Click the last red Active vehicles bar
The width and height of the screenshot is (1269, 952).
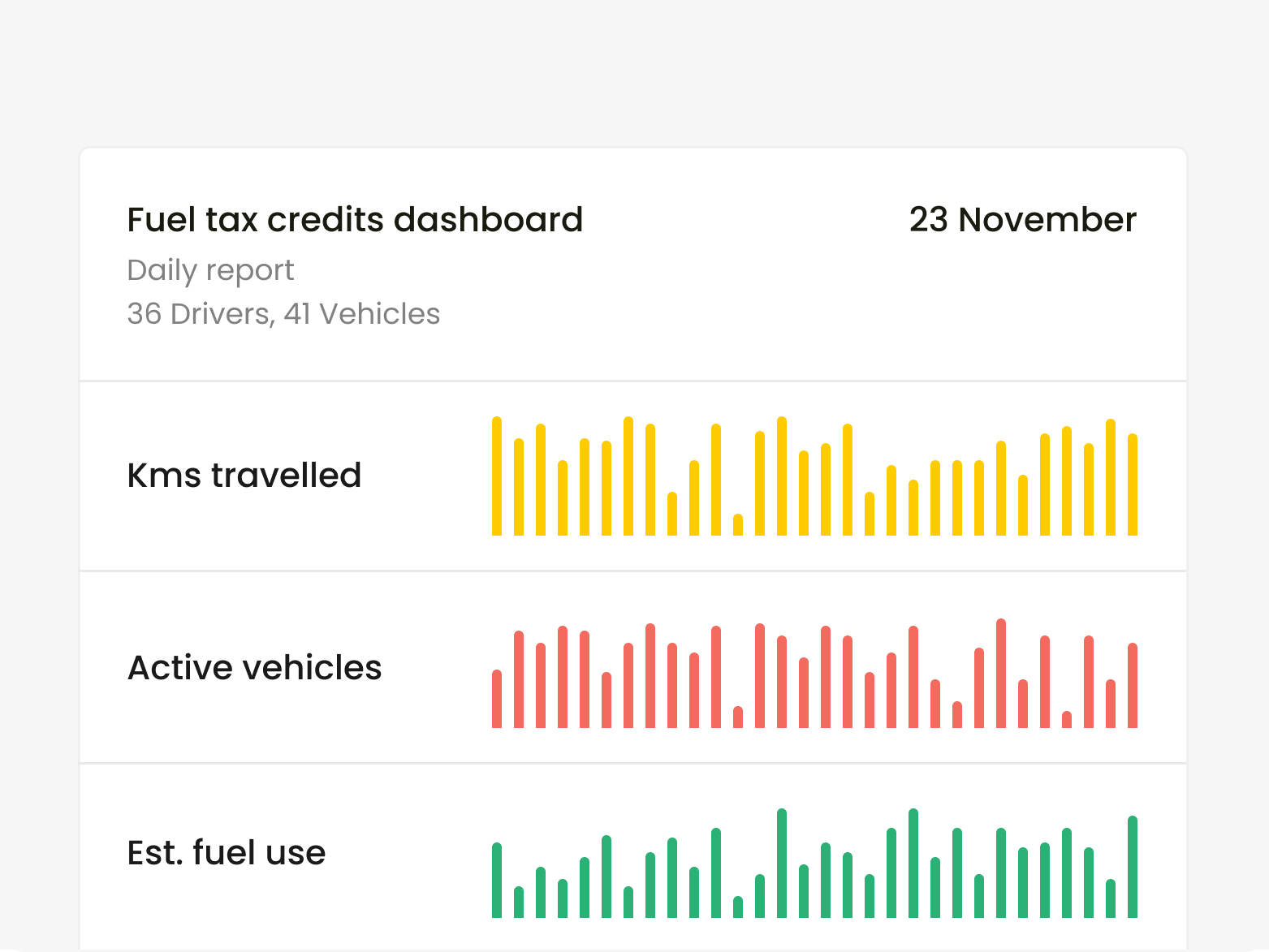click(1133, 686)
